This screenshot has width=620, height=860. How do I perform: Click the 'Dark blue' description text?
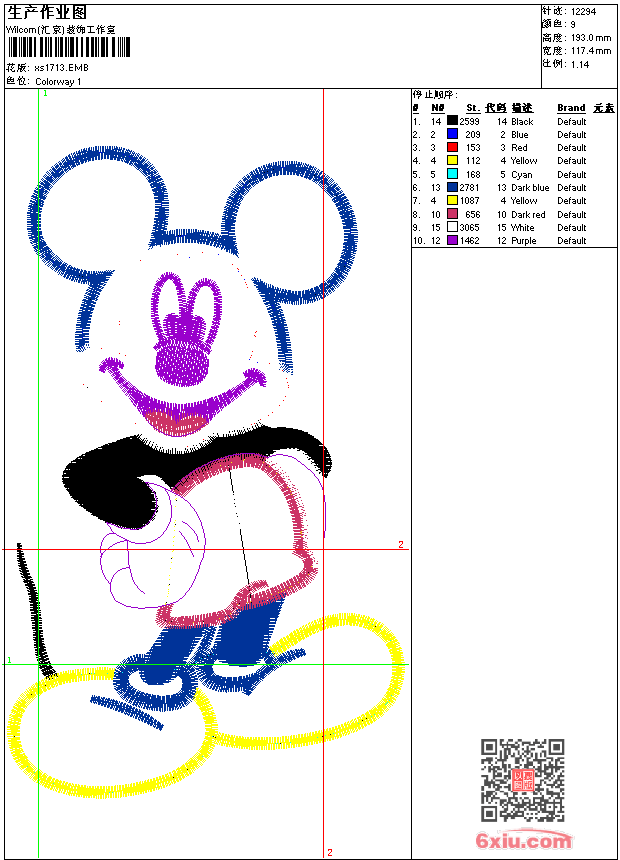(x=530, y=188)
